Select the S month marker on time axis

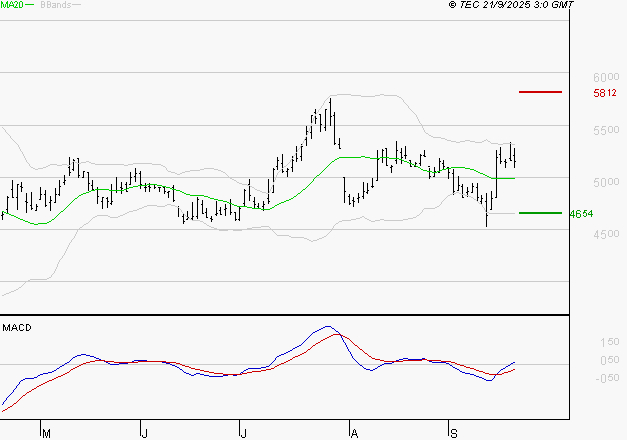point(452,432)
